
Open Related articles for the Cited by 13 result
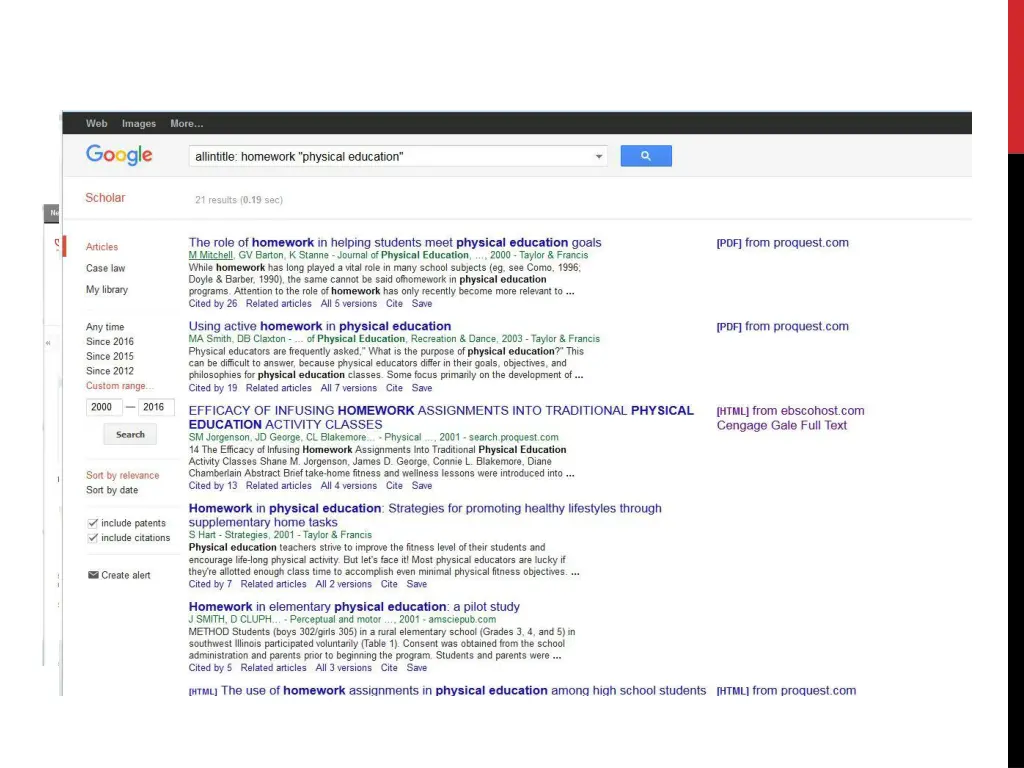tap(279, 486)
